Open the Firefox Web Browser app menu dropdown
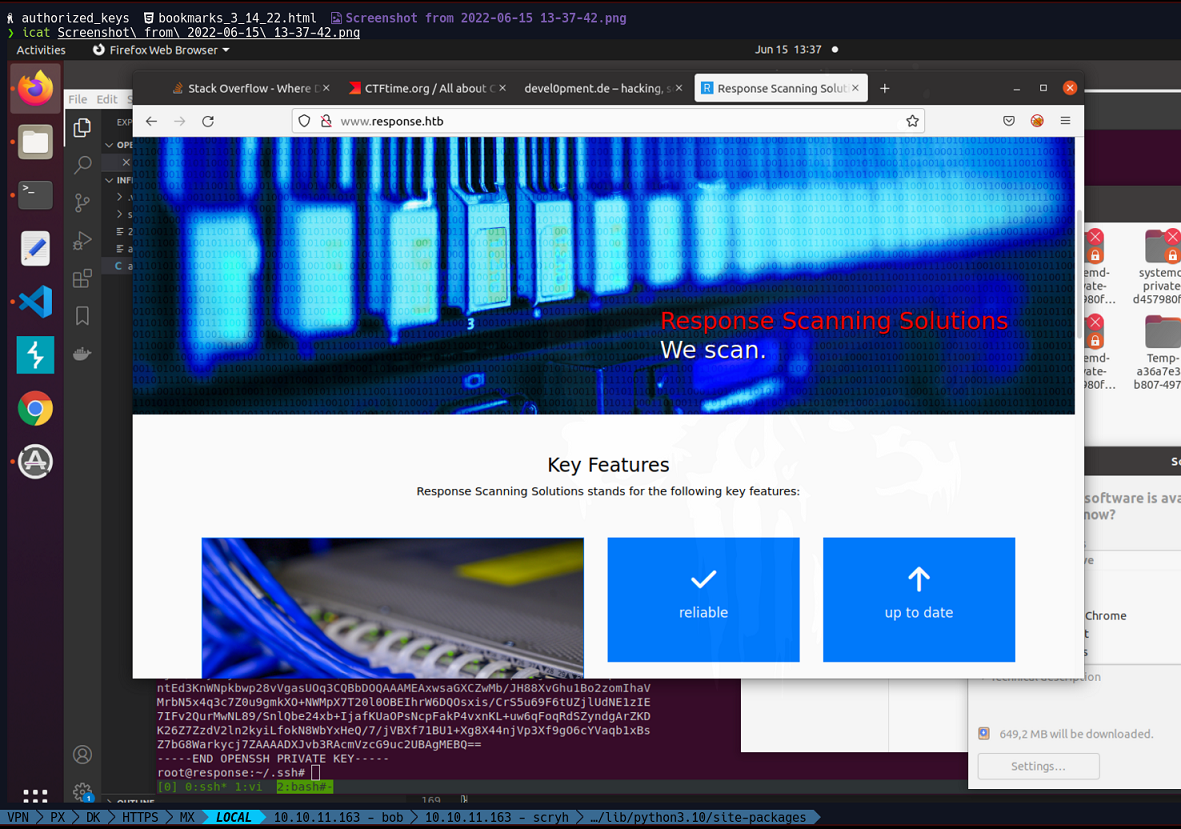Image resolution: width=1181 pixels, height=829 pixels. click(x=162, y=50)
